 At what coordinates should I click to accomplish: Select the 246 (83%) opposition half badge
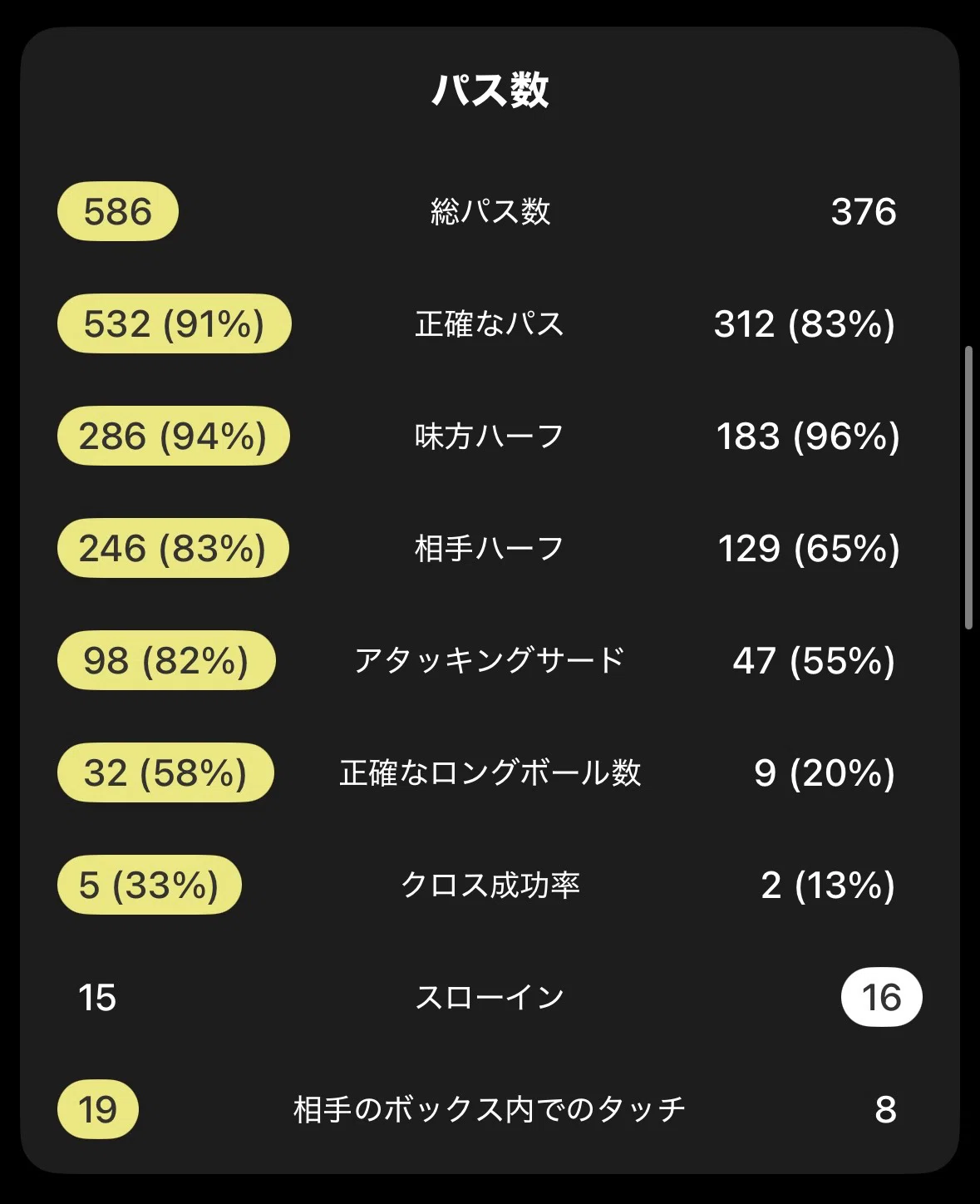point(173,548)
